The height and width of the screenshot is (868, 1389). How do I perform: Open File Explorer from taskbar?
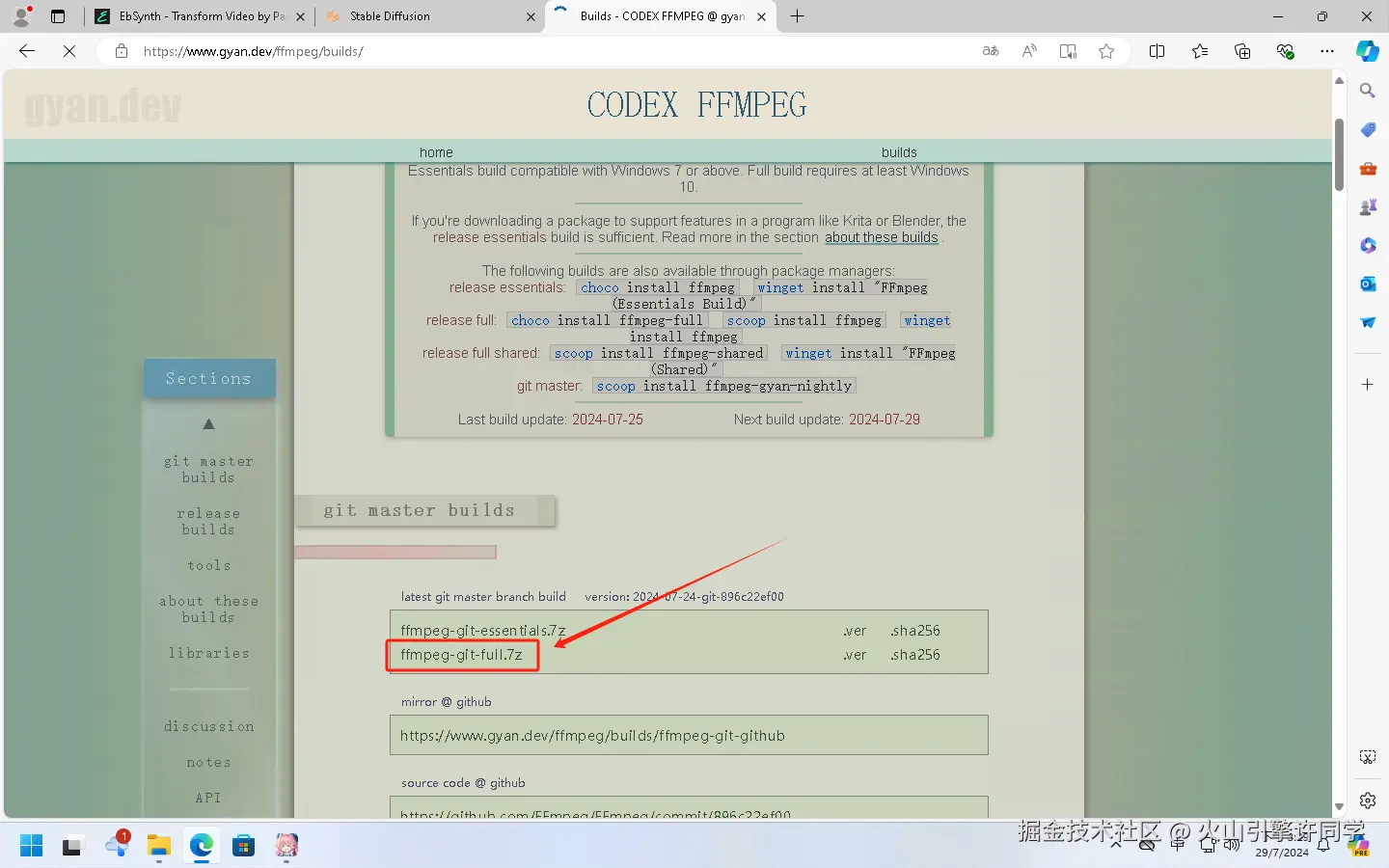[158, 846]
